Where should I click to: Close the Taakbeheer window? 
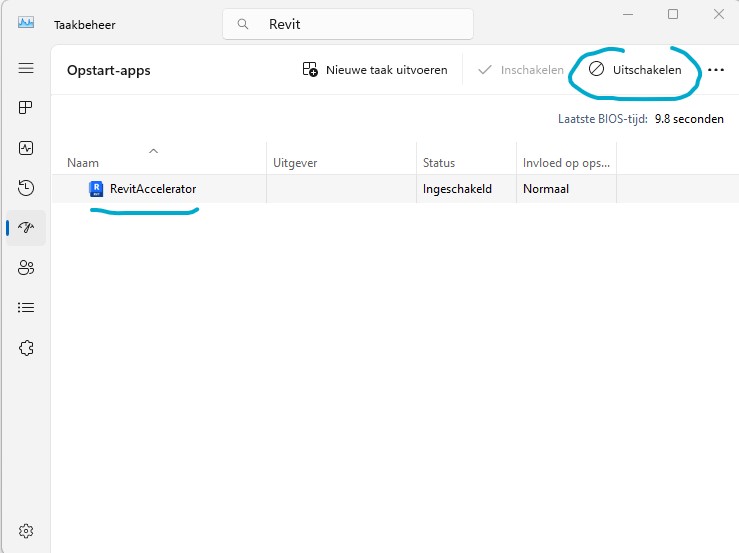[719, 14]
